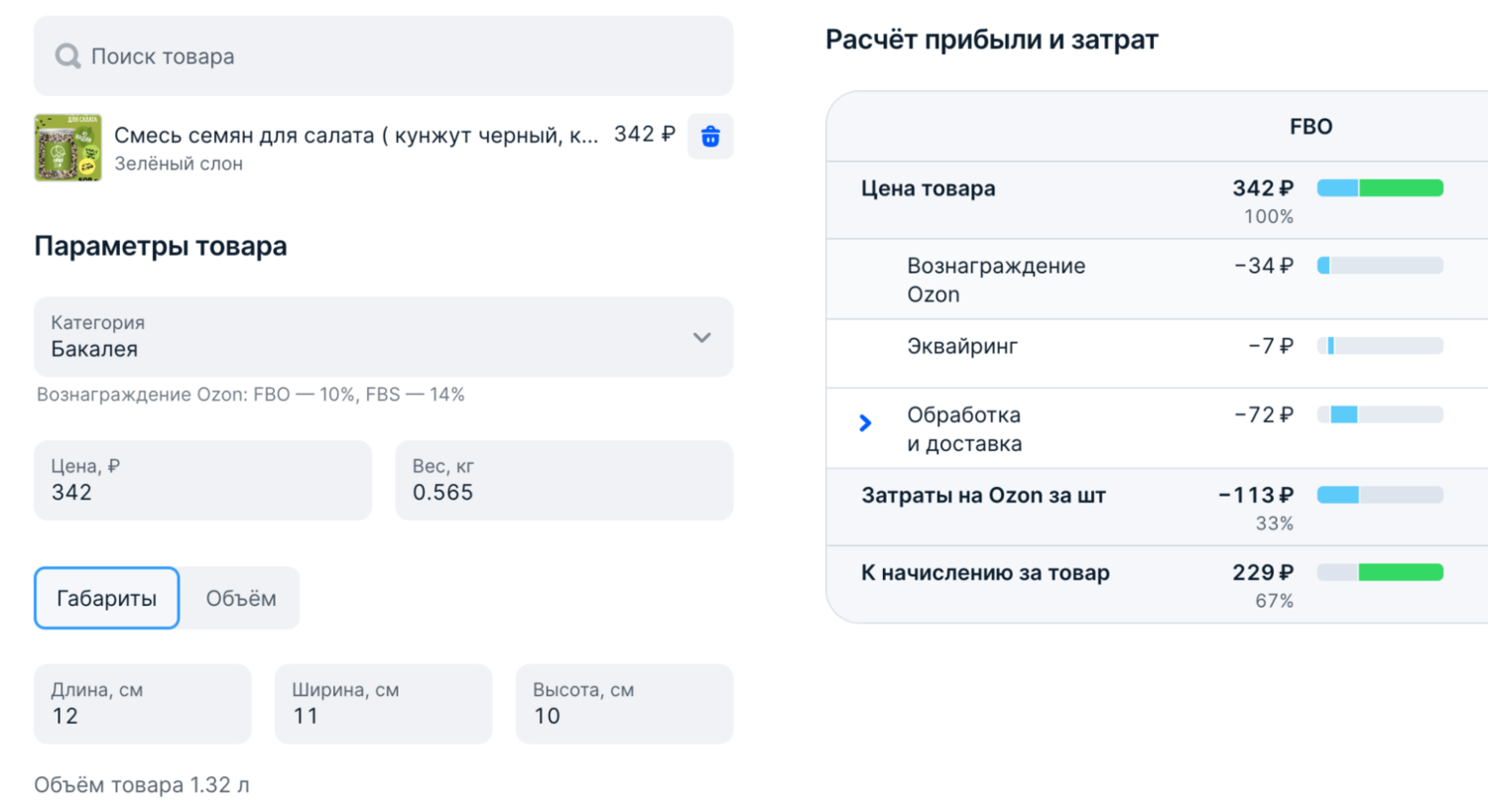Image resolution: width=1488 pixels, height=812 pixels.
Task: Switch to the Объём tab
Action: click(x=240, y=598)
